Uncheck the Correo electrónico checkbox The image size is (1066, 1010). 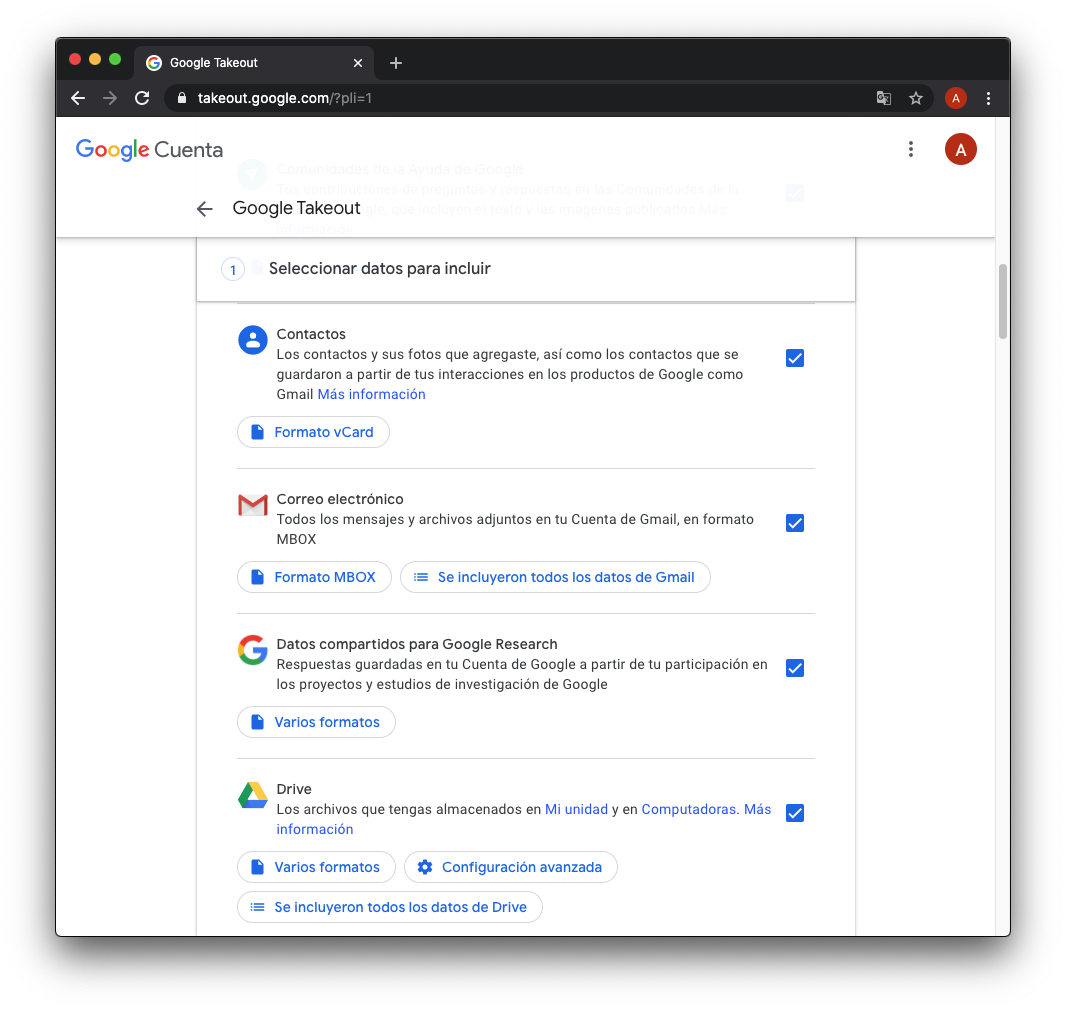pos(795,523)
